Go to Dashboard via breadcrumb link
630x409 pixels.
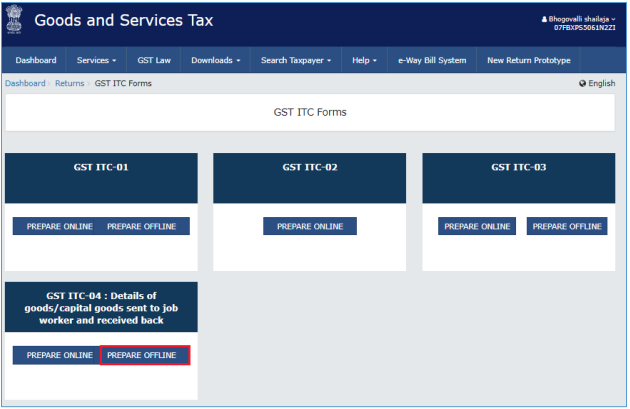click(x=25, y=84)
